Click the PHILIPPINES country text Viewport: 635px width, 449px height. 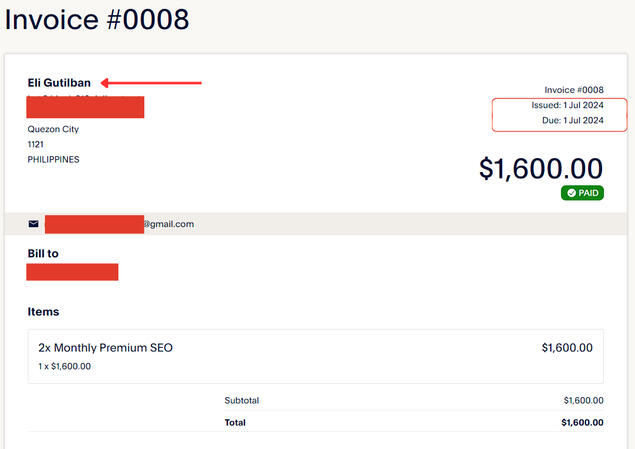pos(53,159)
